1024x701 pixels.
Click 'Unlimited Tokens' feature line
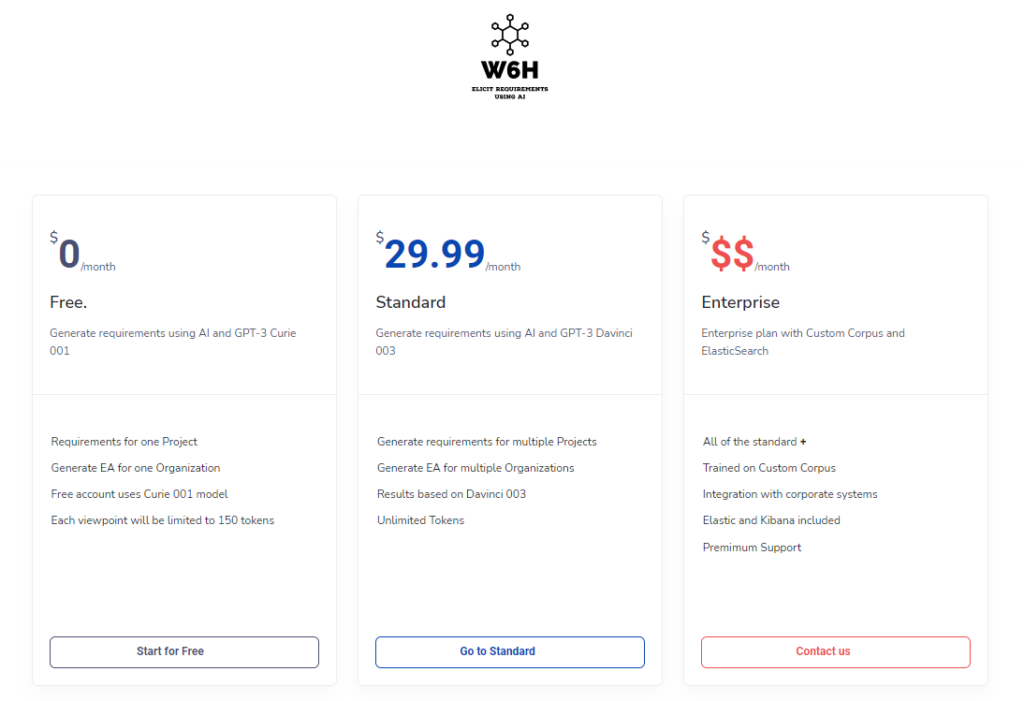(x=421, y=520)
